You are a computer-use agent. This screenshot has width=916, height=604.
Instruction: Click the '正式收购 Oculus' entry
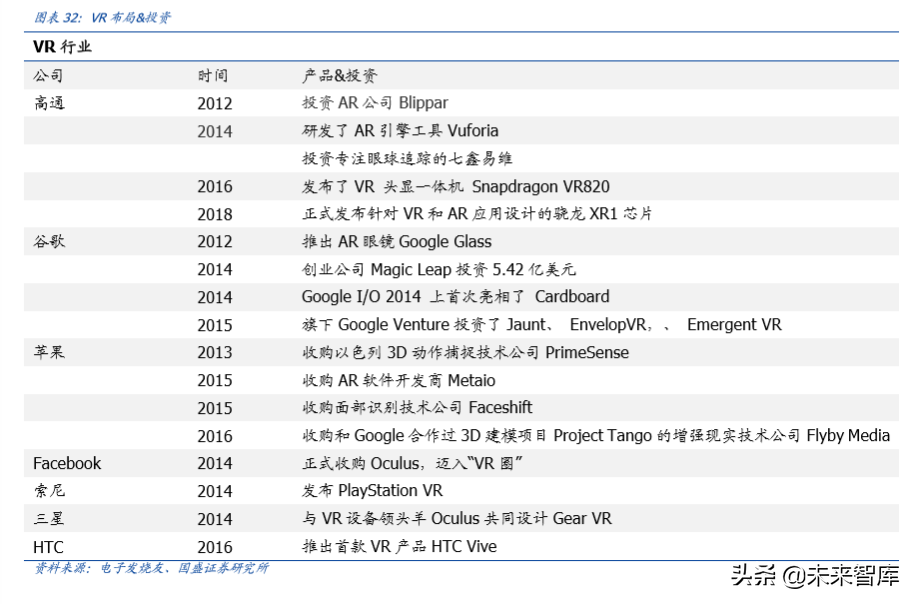coord(412,463)
